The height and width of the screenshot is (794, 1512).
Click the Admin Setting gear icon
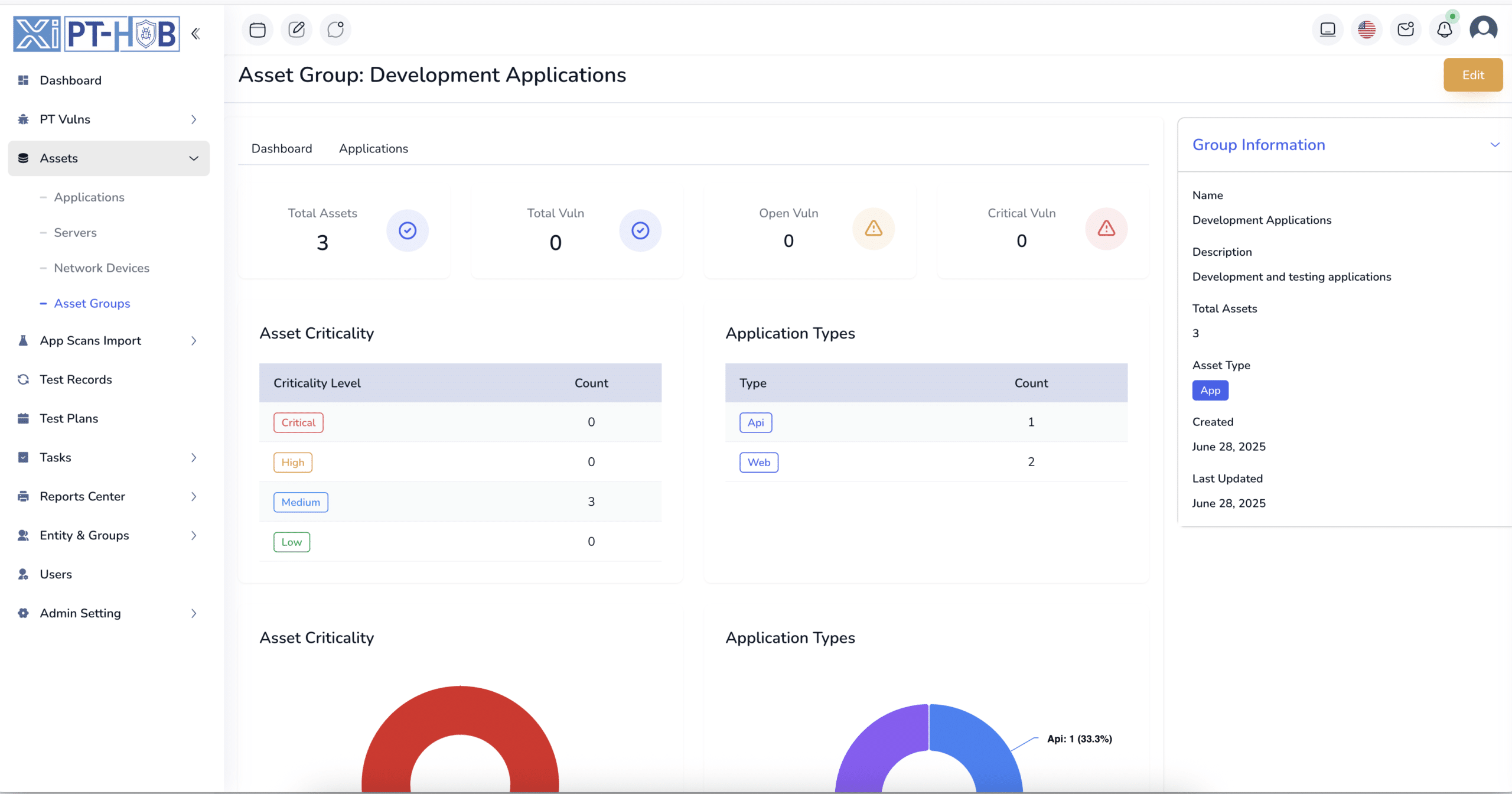click(x=24, y=613)
